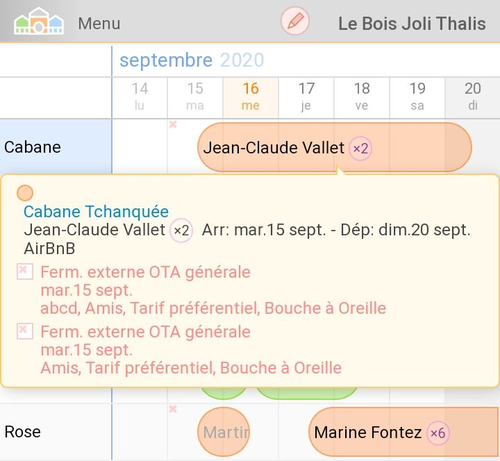Open Cabane Tchanquée link in popup

(x=96, y=212)
